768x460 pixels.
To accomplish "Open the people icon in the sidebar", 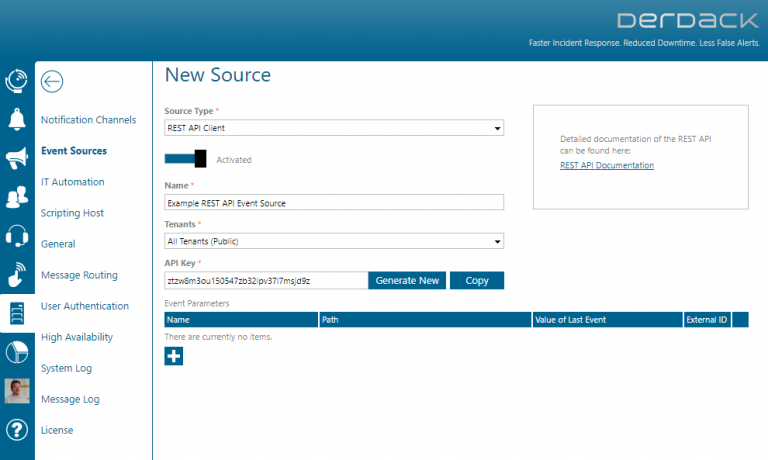I will tap(17, 197).
